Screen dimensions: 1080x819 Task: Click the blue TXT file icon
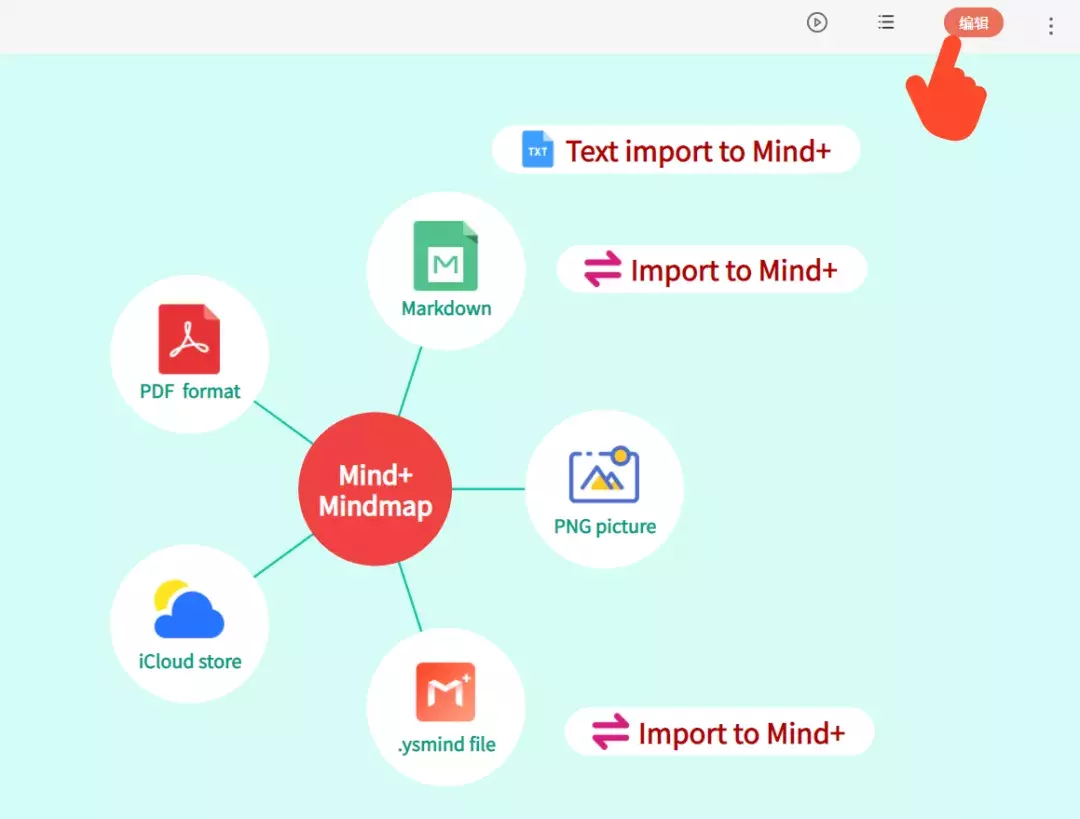click(x=537, y=150)
